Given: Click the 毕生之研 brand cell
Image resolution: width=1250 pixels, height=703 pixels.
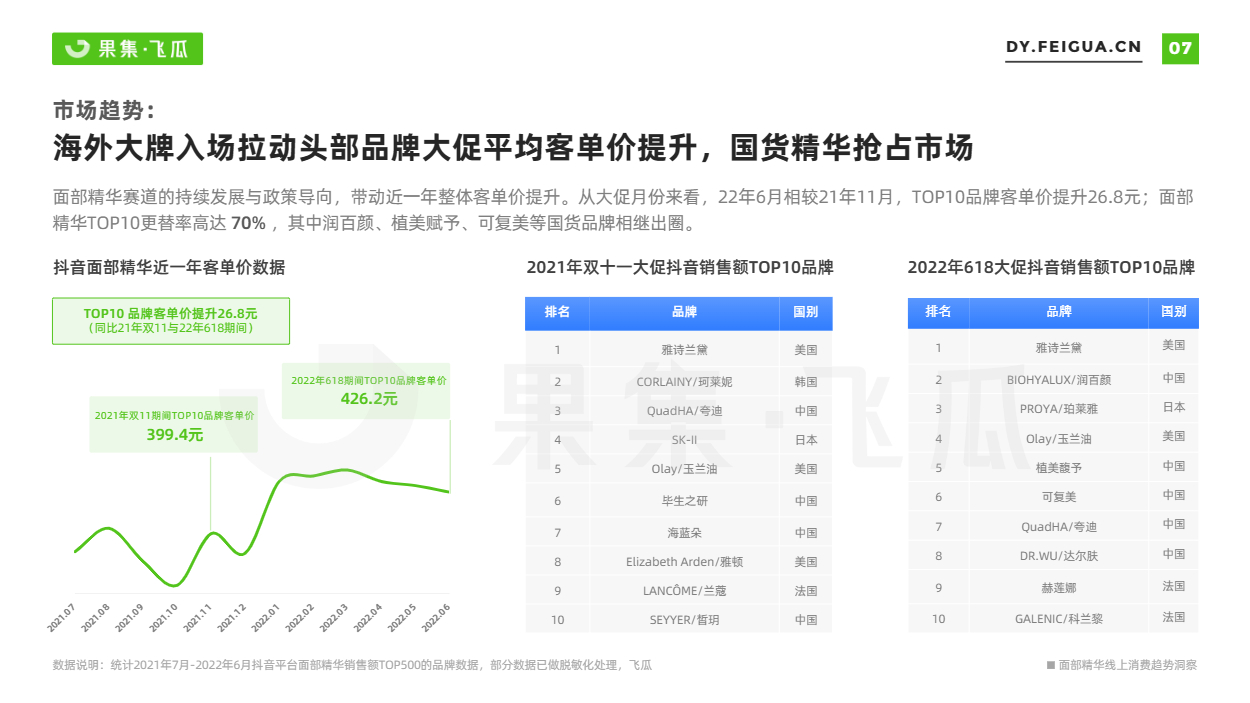Looking at the screenshot, I should pos(684,501).
